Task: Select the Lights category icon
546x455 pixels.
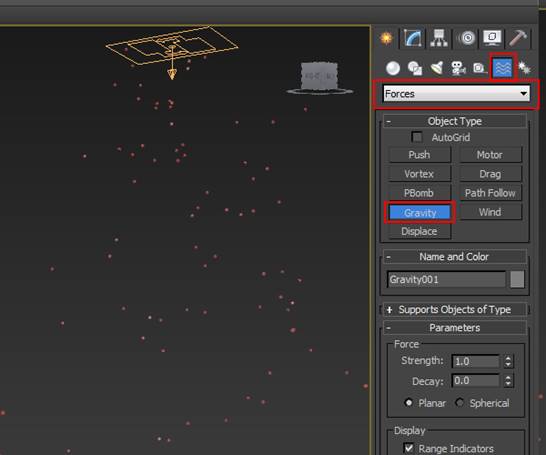Action: (x=437, y=68)
